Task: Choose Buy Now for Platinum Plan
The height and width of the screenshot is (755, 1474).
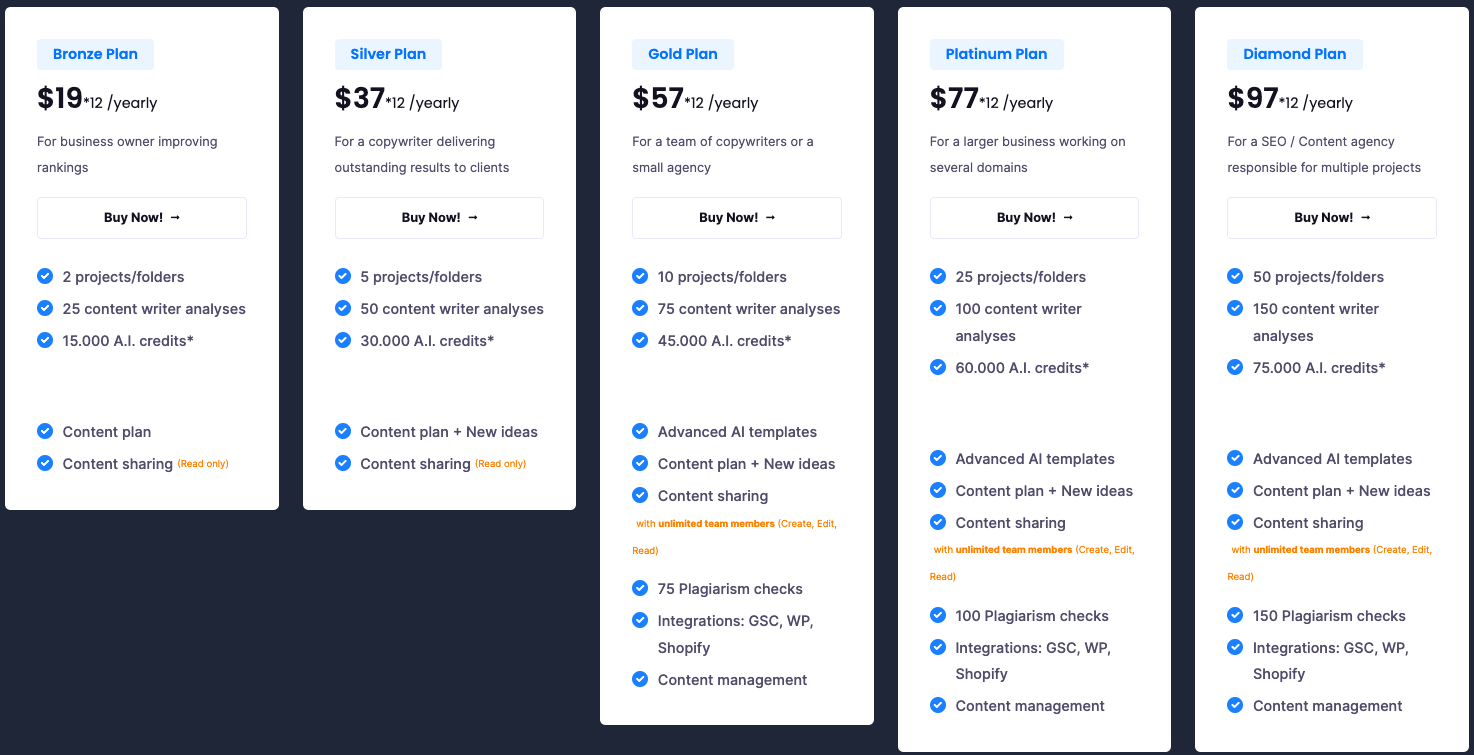Action: 1034,217
